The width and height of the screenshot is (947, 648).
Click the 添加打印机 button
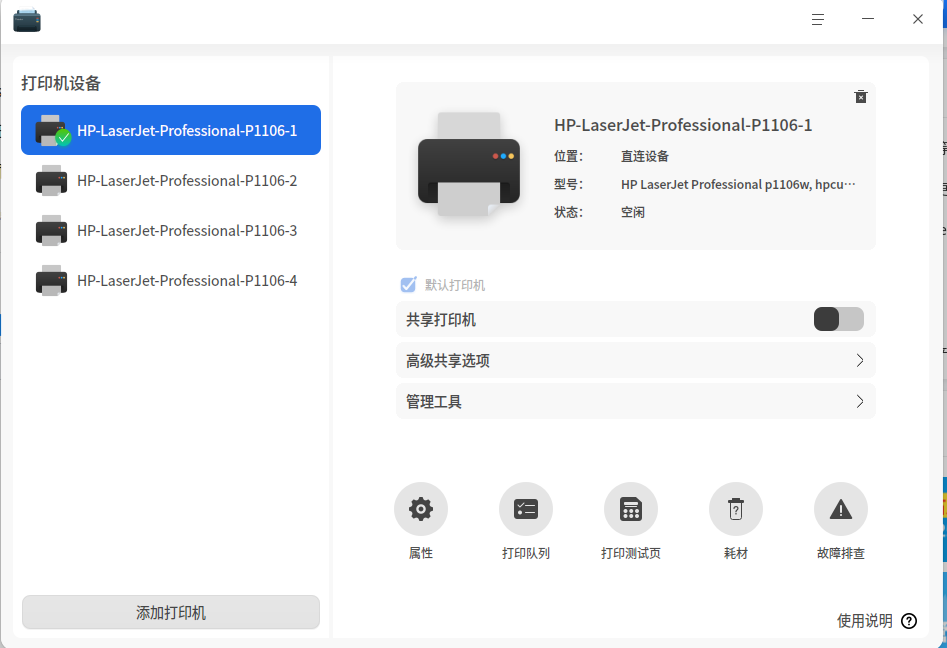(x=171, y=612)
